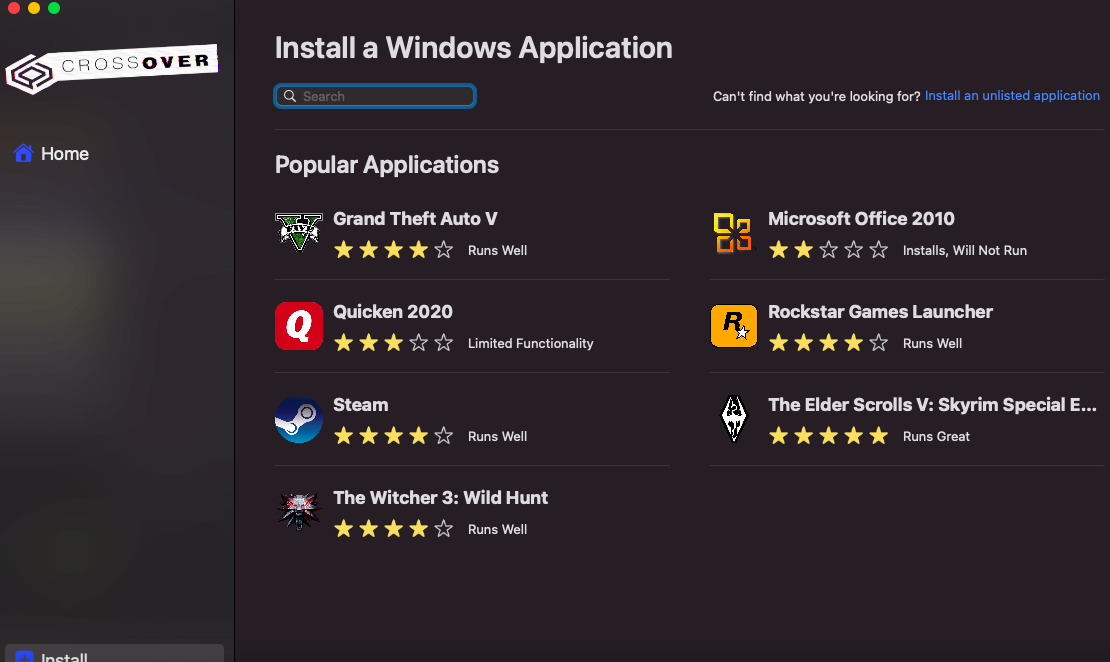Click 'Runs Well' text for The Witcher 3
The width and height of the screenshot is (1110, 662).
click(x=497, y=530)
